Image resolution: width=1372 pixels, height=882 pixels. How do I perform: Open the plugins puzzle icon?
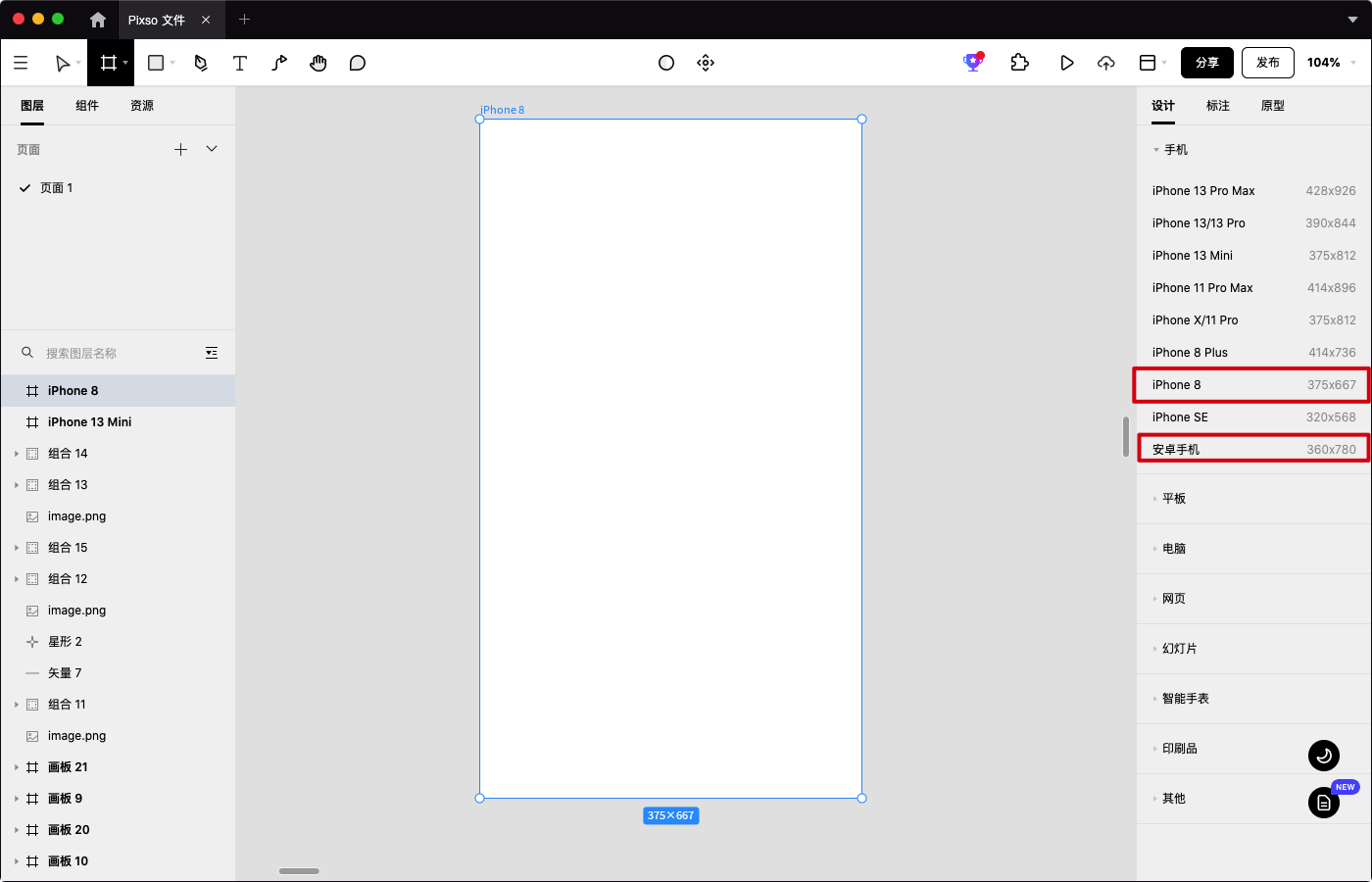(x=1020, y=63)
